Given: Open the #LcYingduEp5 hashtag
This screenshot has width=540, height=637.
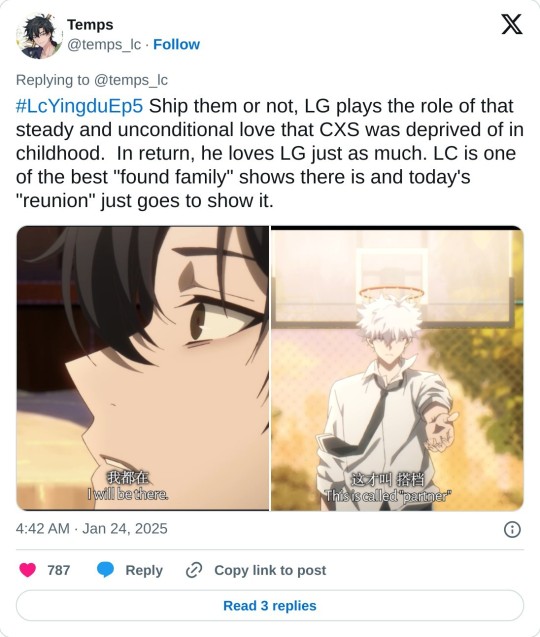Looking at the screenshot, I should click(79, 106).
